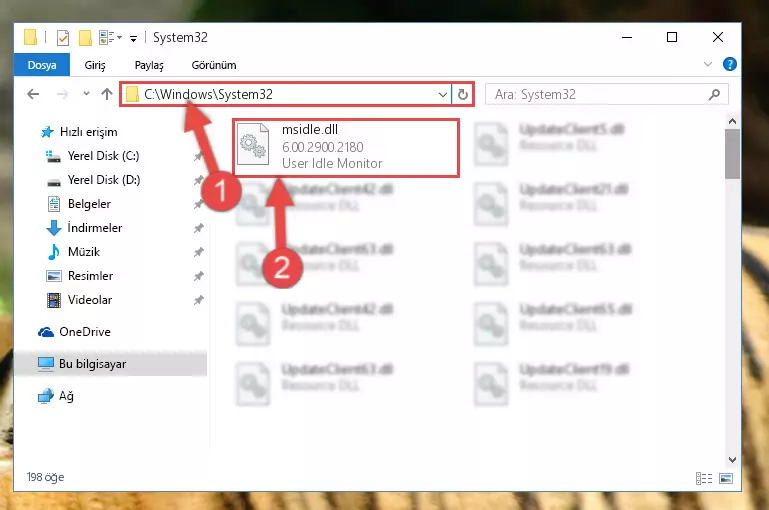Switch to details view in status bar
The width and height of the screenshot is (769, 510).
coord(704,478)
